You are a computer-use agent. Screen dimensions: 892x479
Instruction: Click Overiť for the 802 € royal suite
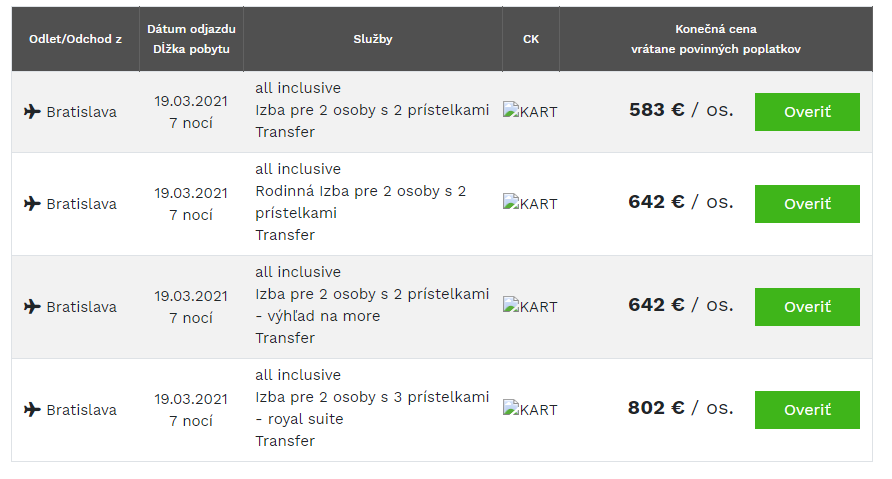tap(807, 410)
